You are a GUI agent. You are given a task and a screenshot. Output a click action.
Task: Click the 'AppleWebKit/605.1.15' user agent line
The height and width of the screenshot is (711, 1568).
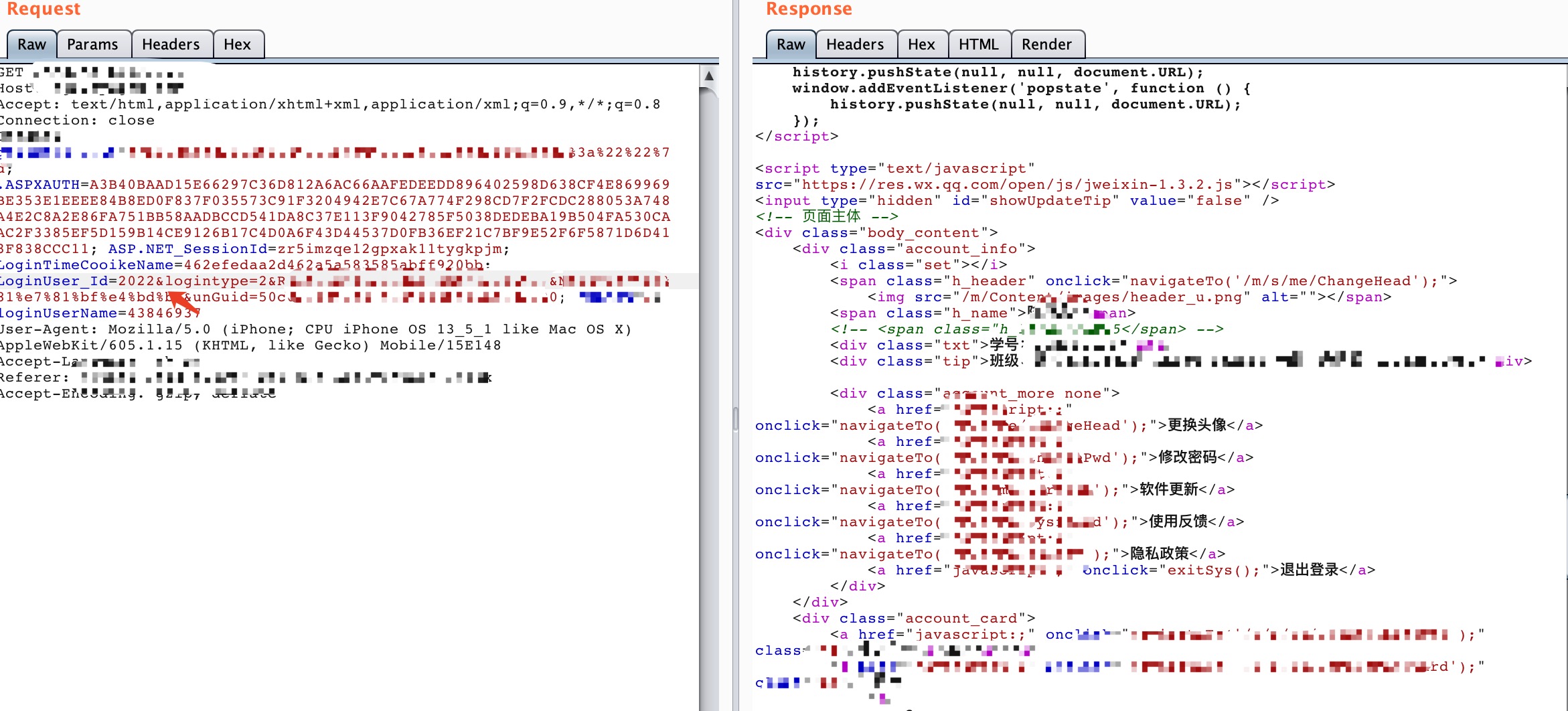coord(250,345)
